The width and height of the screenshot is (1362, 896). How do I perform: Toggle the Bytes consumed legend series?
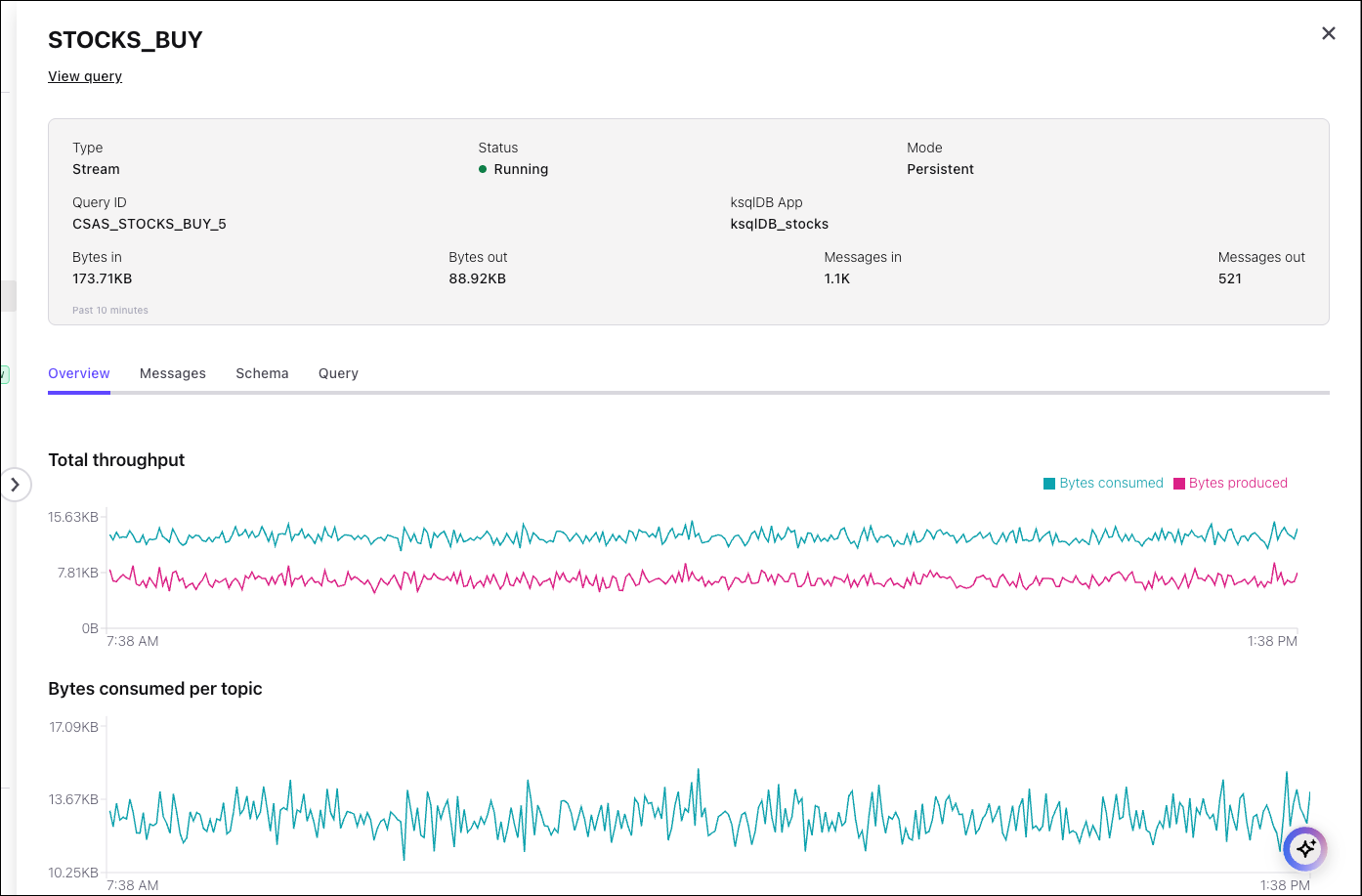(1111, 483)
